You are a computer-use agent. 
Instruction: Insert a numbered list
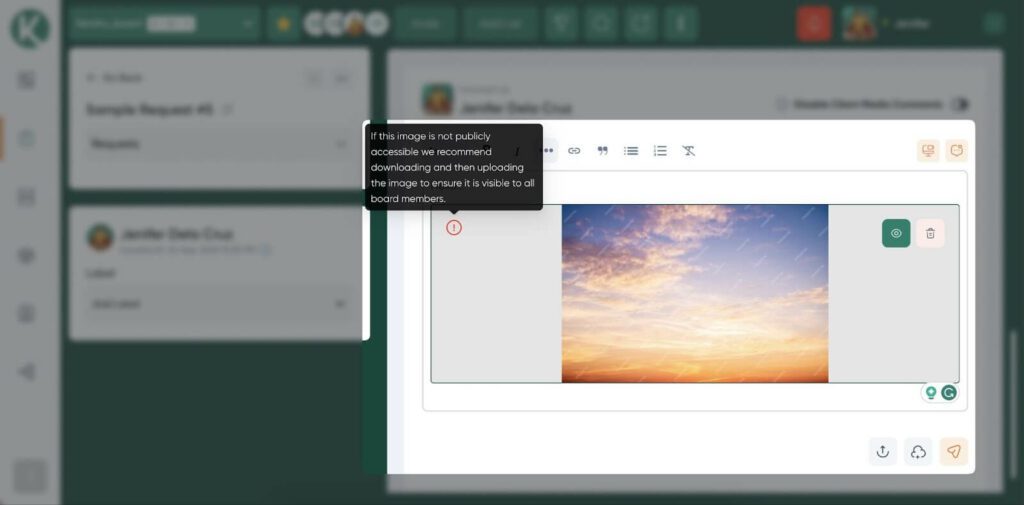click(x=660, y=151)
